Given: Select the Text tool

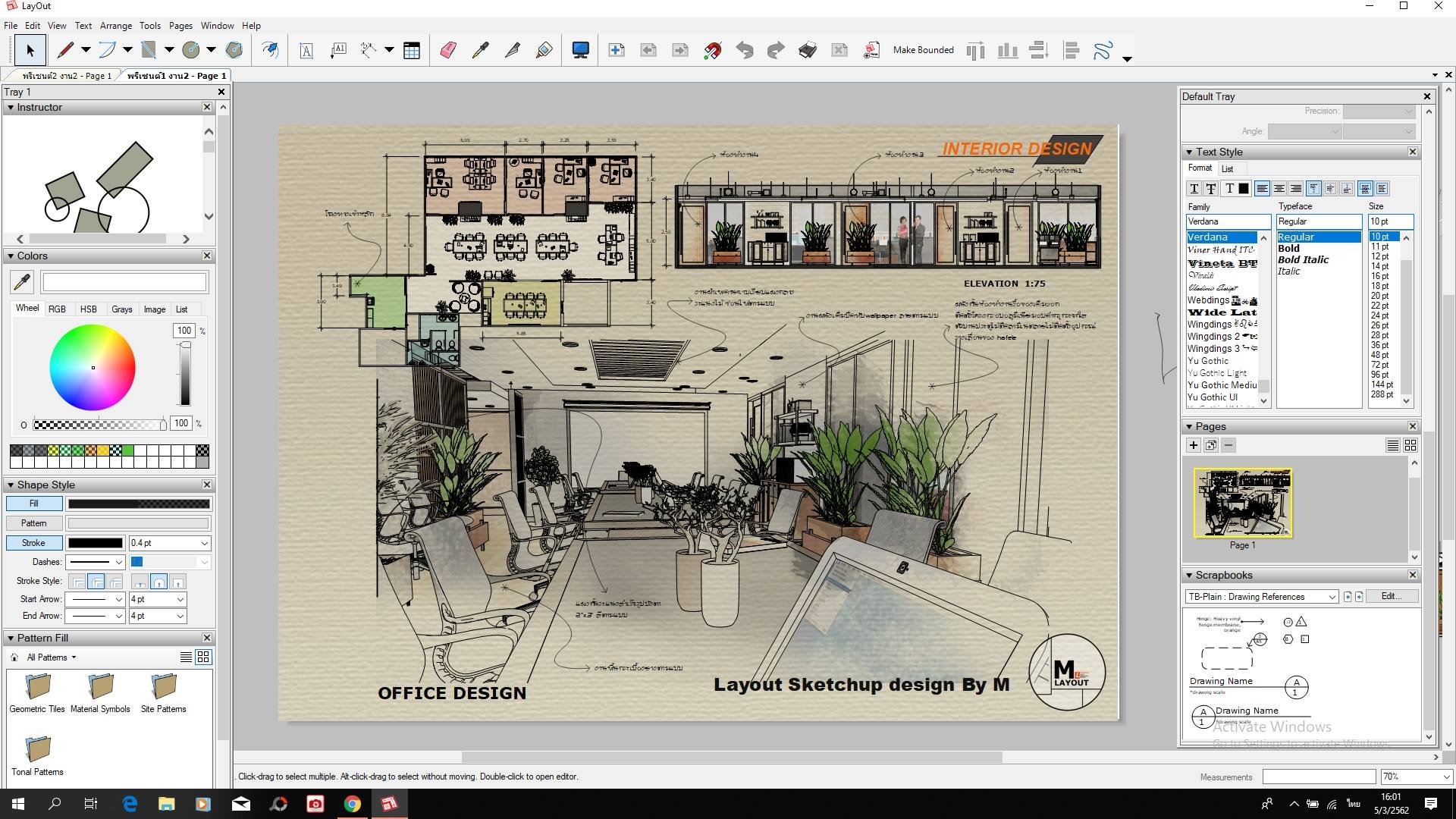Looking at the screenshot, I should (x=306, y=51).
